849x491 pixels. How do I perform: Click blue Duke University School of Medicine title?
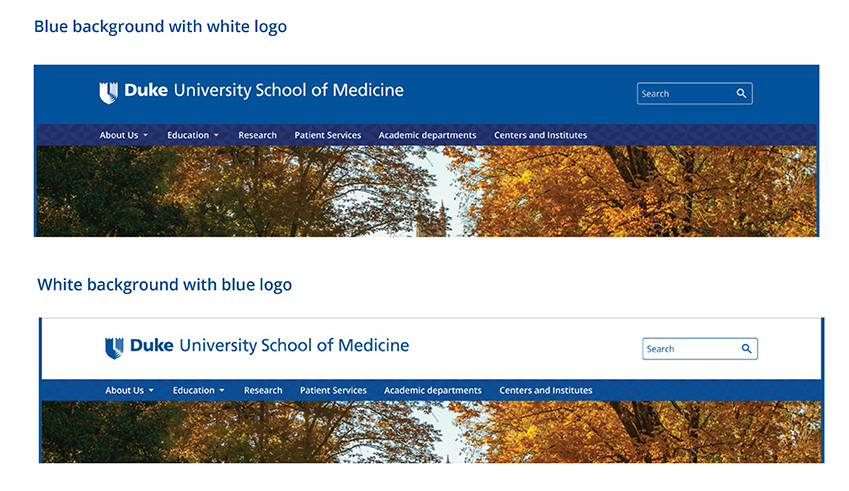point(269,346)
